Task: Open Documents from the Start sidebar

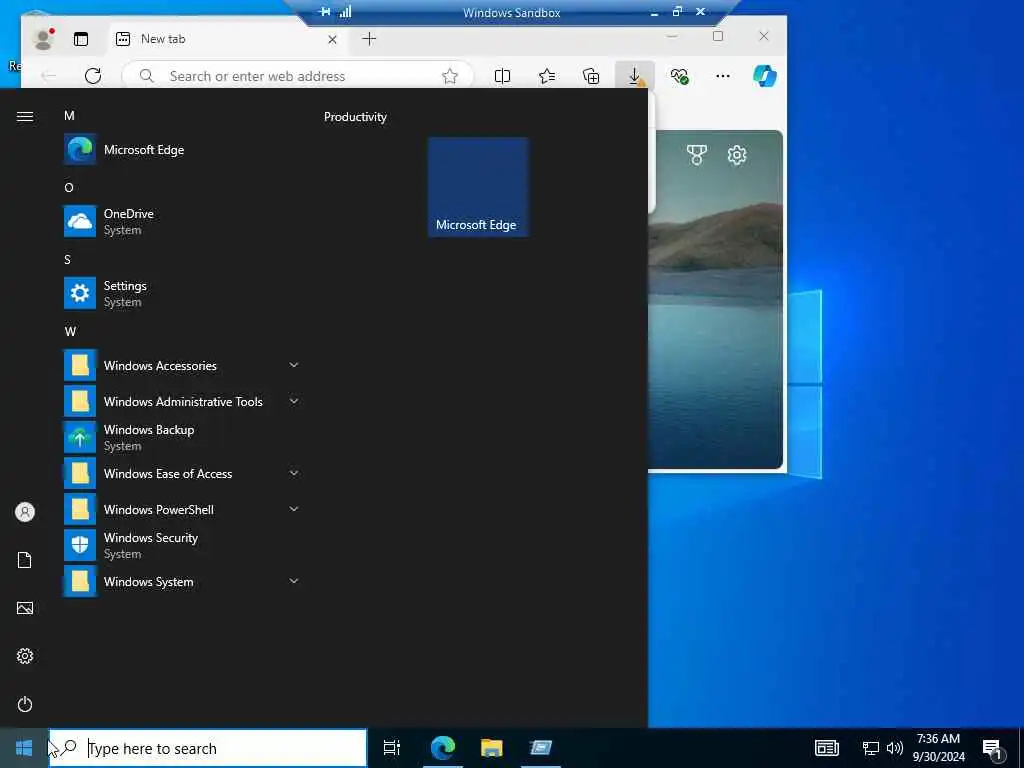Action: [25, 560]
